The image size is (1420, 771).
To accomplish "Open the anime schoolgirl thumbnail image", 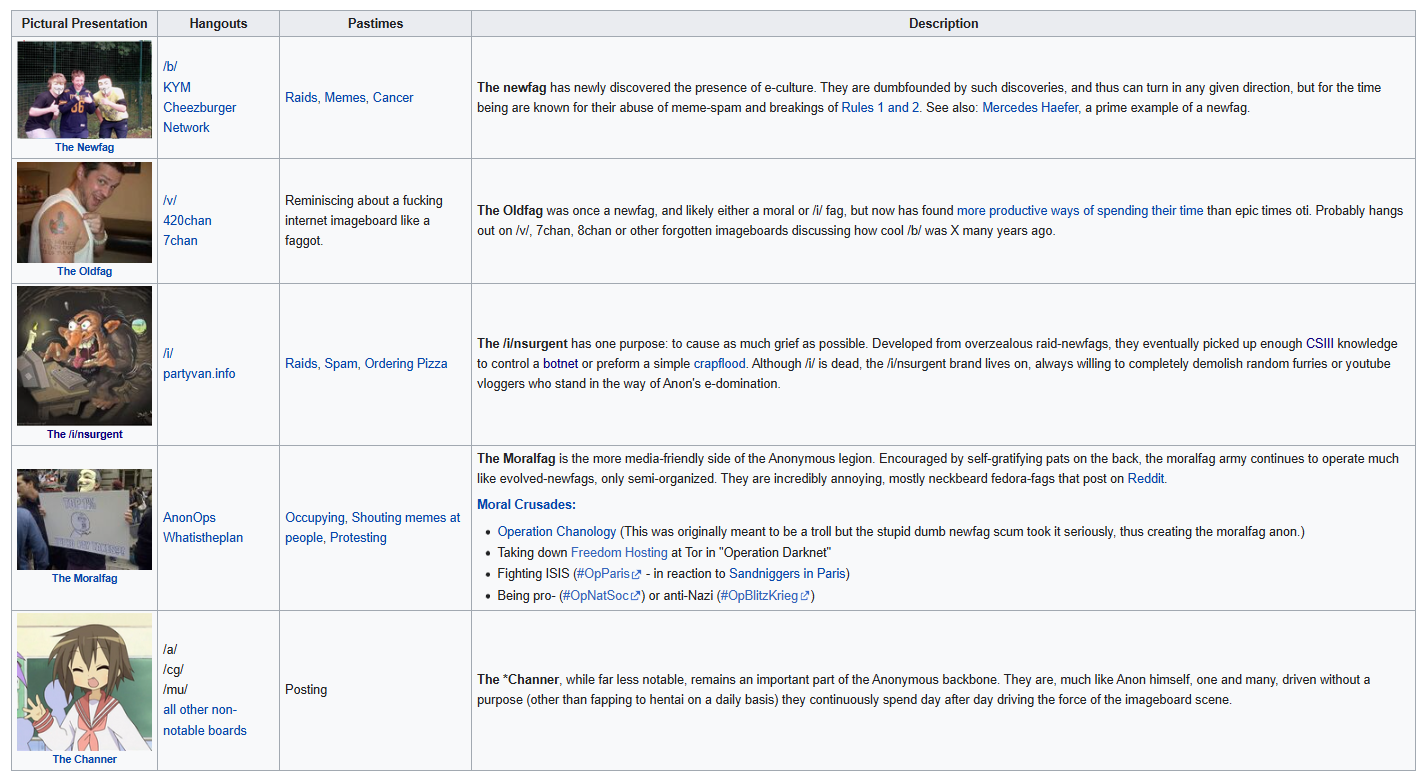I will (x=85, y=682).
